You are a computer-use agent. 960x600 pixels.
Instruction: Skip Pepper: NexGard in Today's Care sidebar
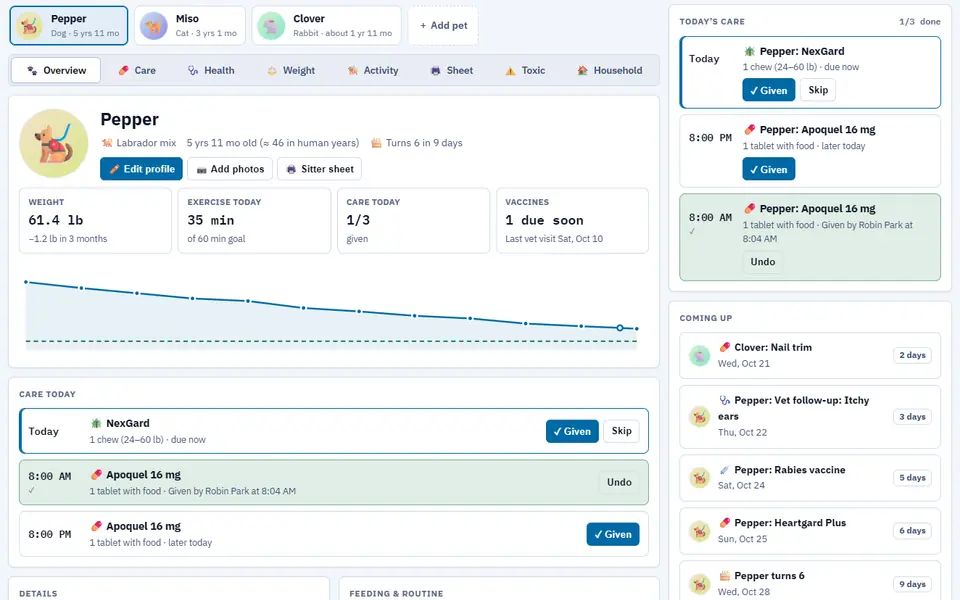(818, 90)
